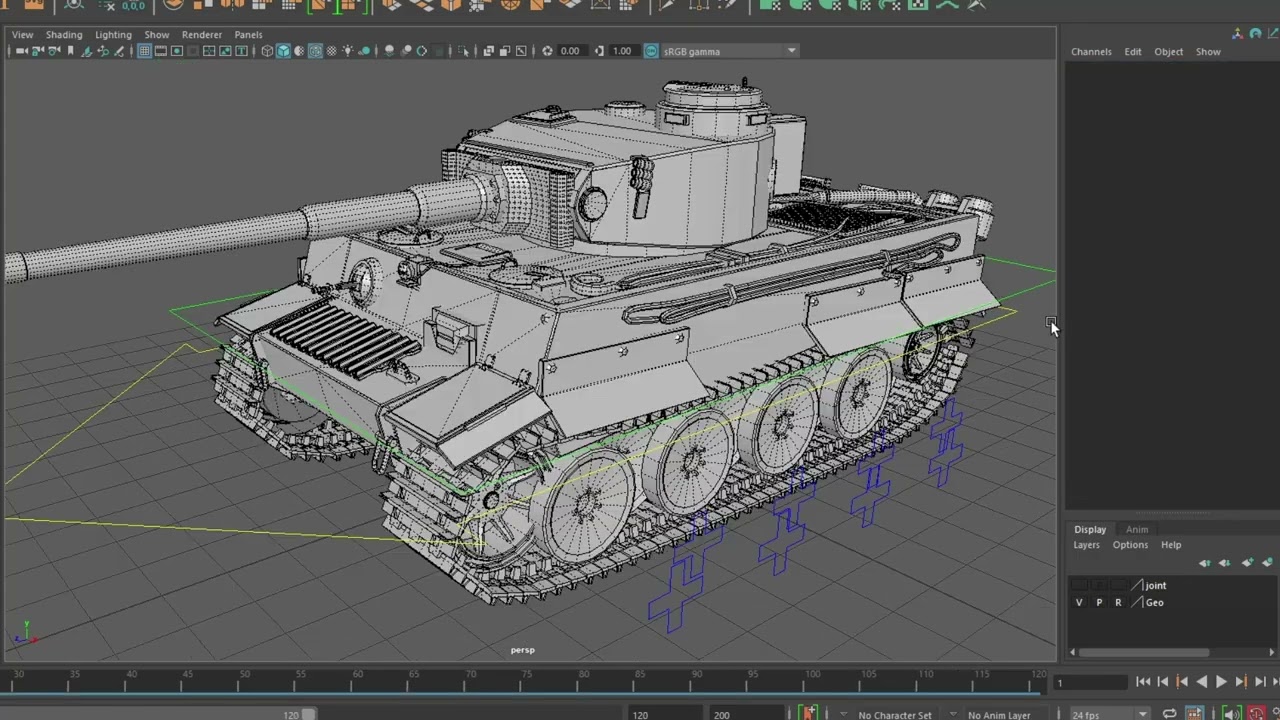Open the Object menu in Channel Box
This screenshot has width=1280, height=720.
tap(1168, 52)
